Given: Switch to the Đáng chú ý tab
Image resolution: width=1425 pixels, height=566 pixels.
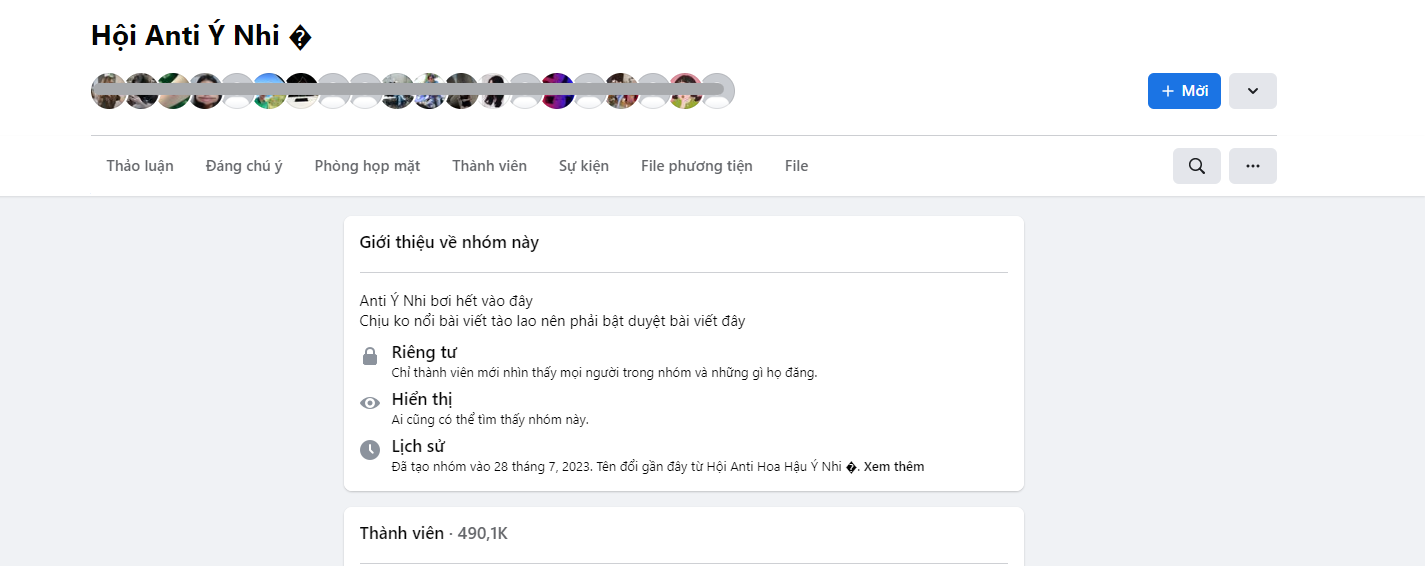Looking at the screenshot, I should point(244,166).
